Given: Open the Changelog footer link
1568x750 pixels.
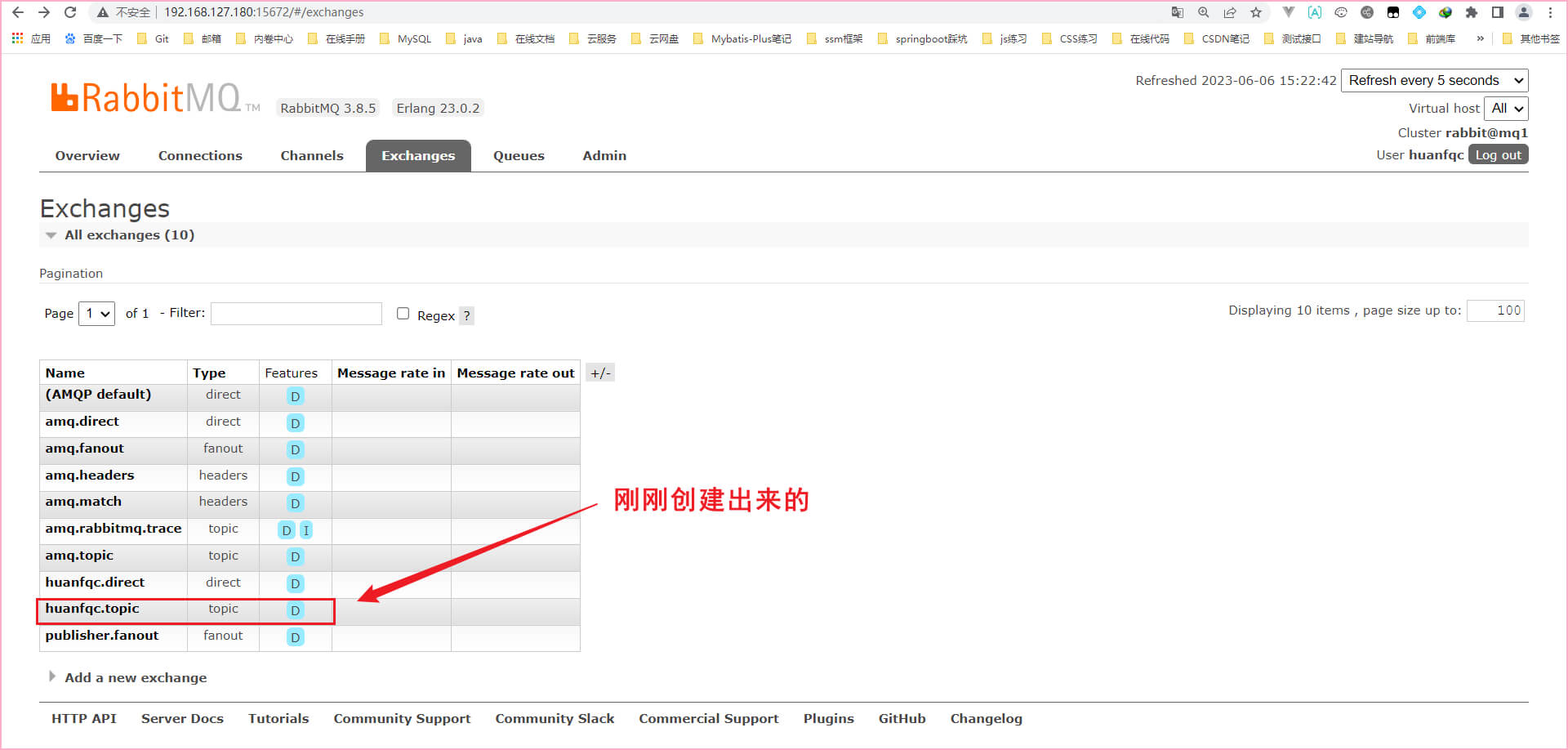Looking at the screenshot, I should point(986,718).
